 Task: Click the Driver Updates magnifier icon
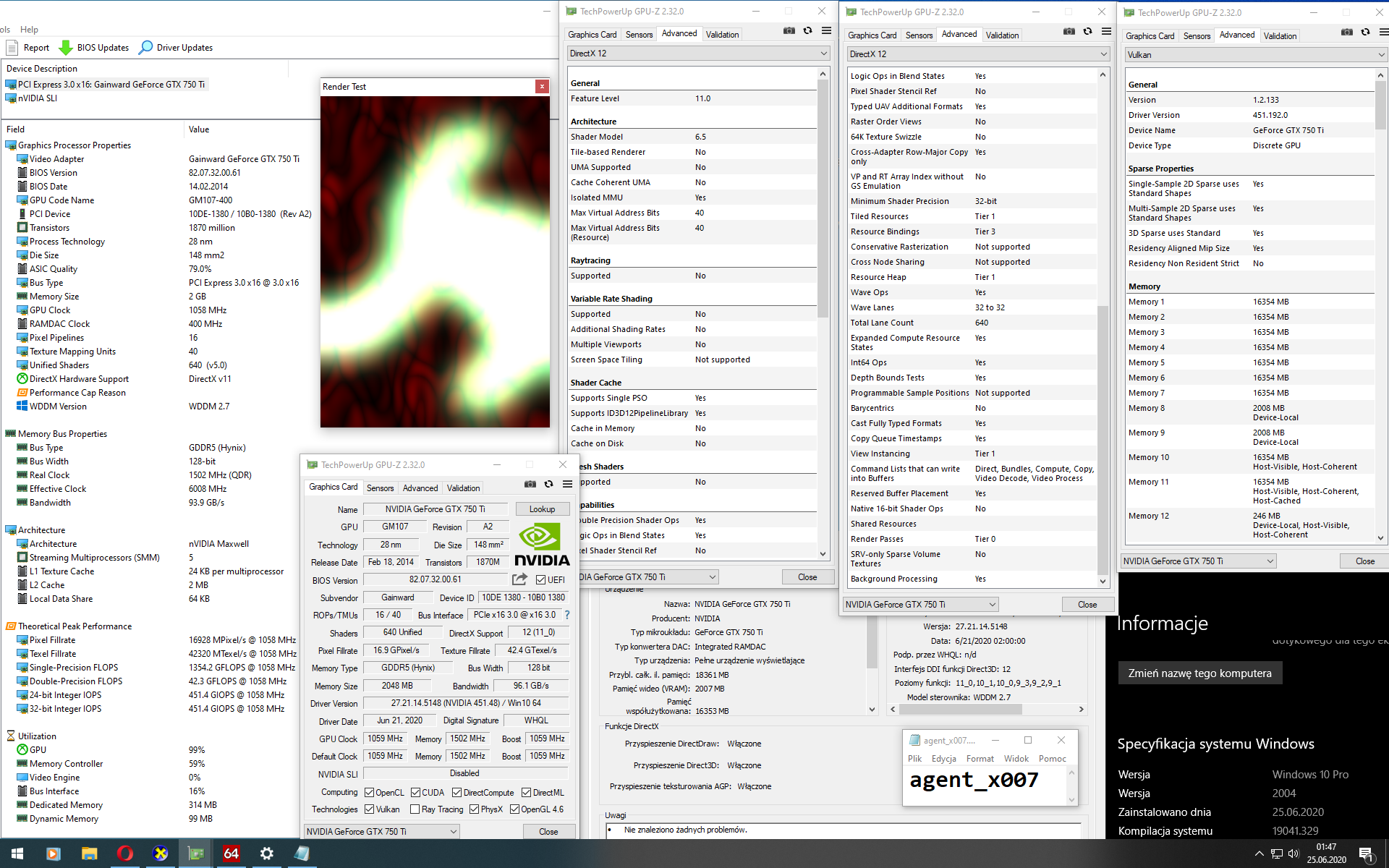pos(145,48)
